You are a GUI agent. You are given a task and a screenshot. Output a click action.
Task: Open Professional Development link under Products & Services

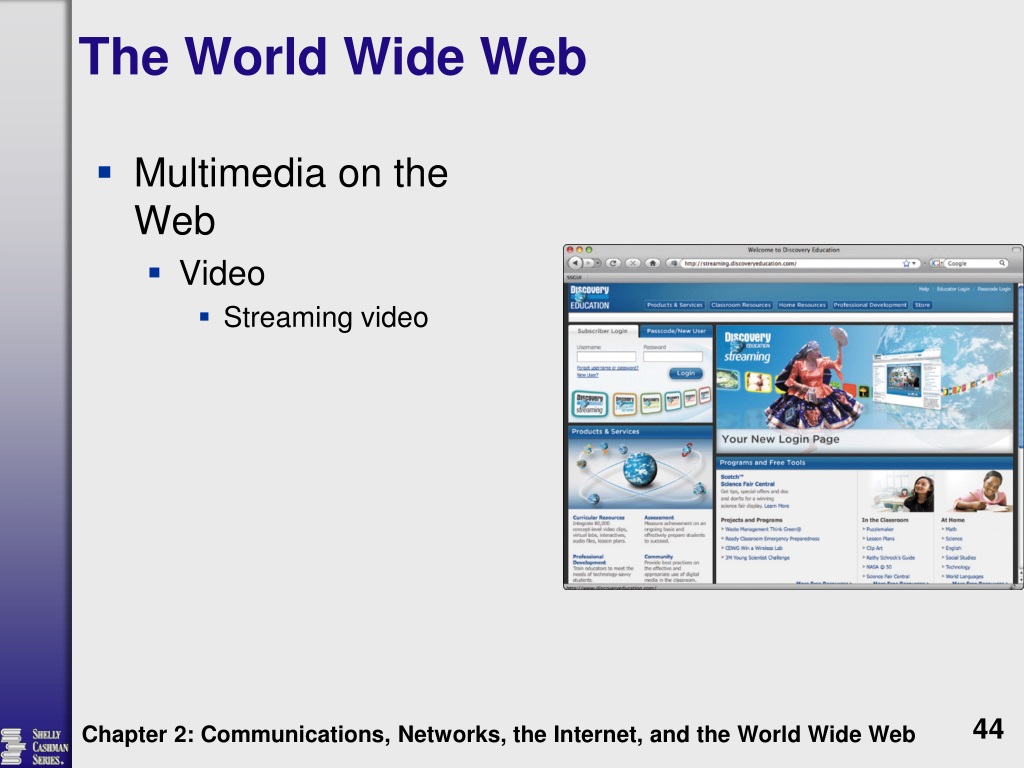(589, 560)
